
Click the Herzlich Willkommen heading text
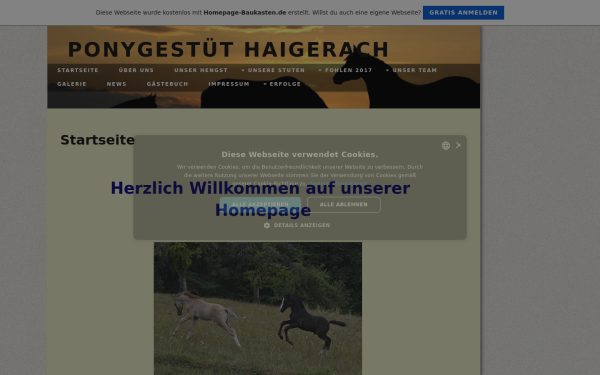260,199
